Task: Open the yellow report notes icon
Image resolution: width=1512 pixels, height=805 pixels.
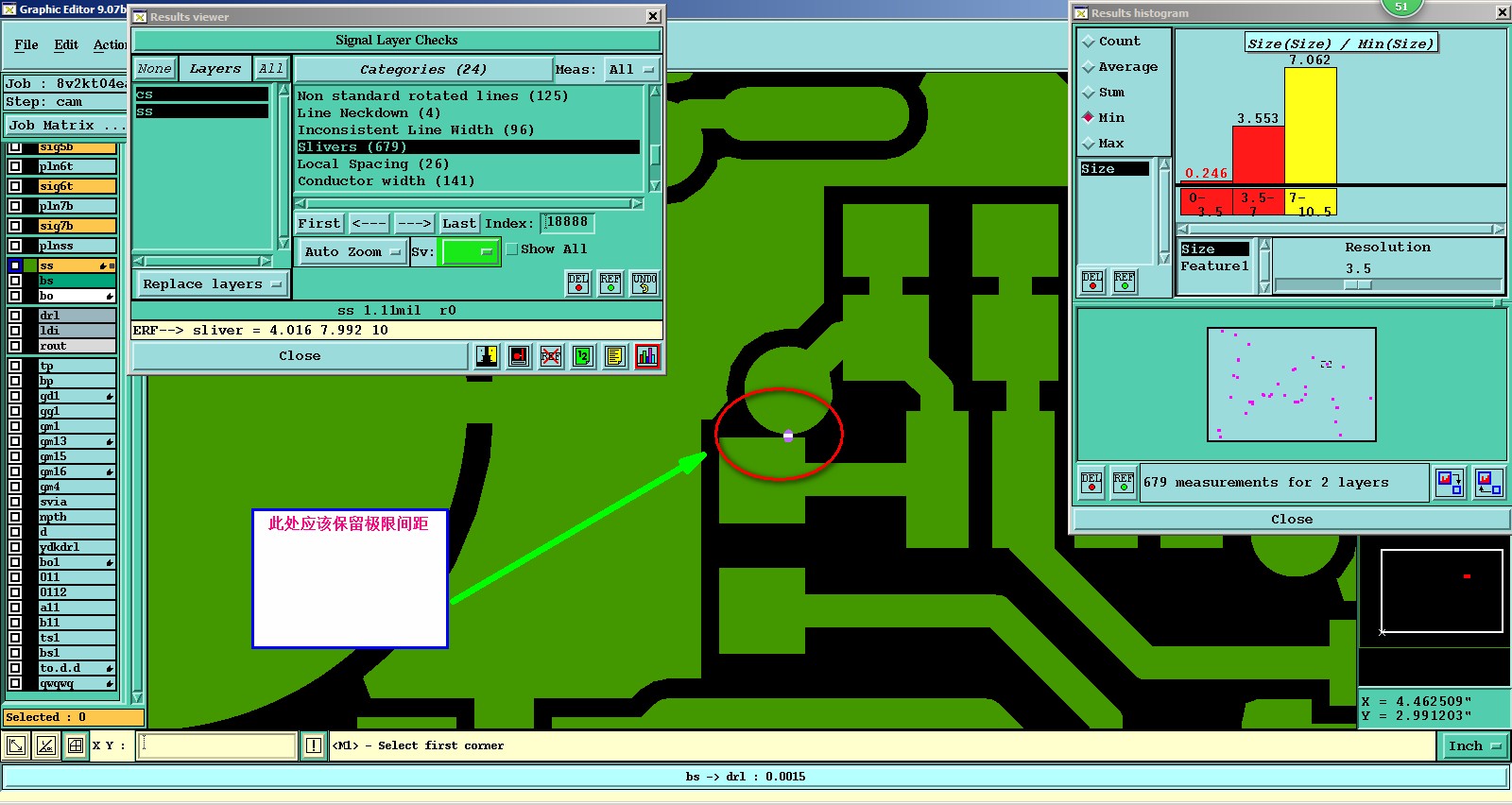Action: pos(615,356)
